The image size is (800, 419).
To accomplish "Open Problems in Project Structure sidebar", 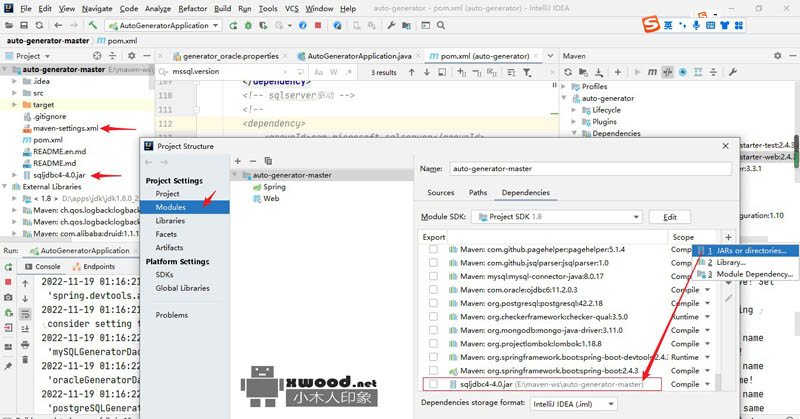I will [x=171, y=315].
